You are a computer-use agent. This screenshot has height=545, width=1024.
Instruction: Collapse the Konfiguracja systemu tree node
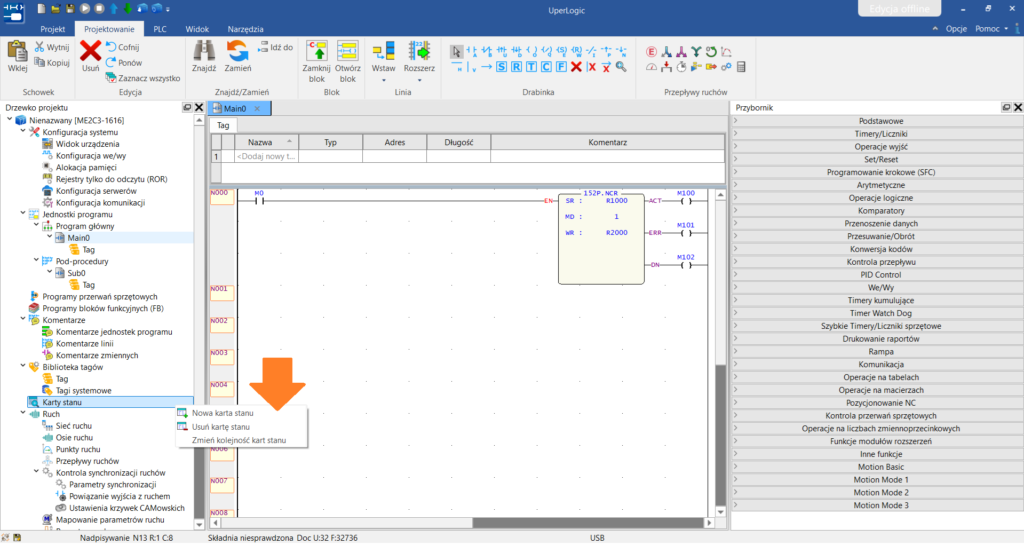tap(23, 131)
